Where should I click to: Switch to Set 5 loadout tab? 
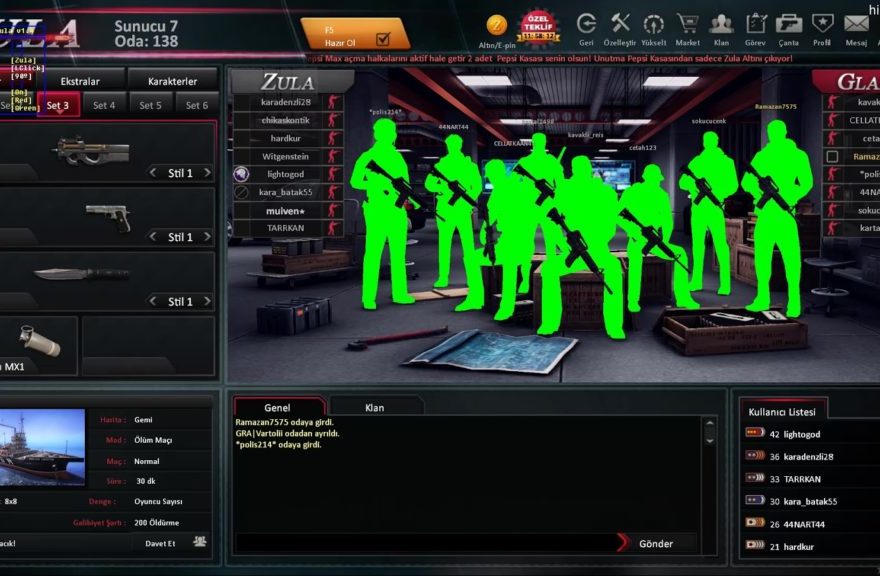click(x=150, y=105)
